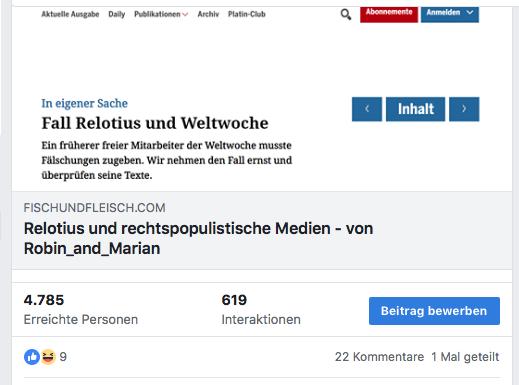Select the Daily menu item

(x=117, y=14)
